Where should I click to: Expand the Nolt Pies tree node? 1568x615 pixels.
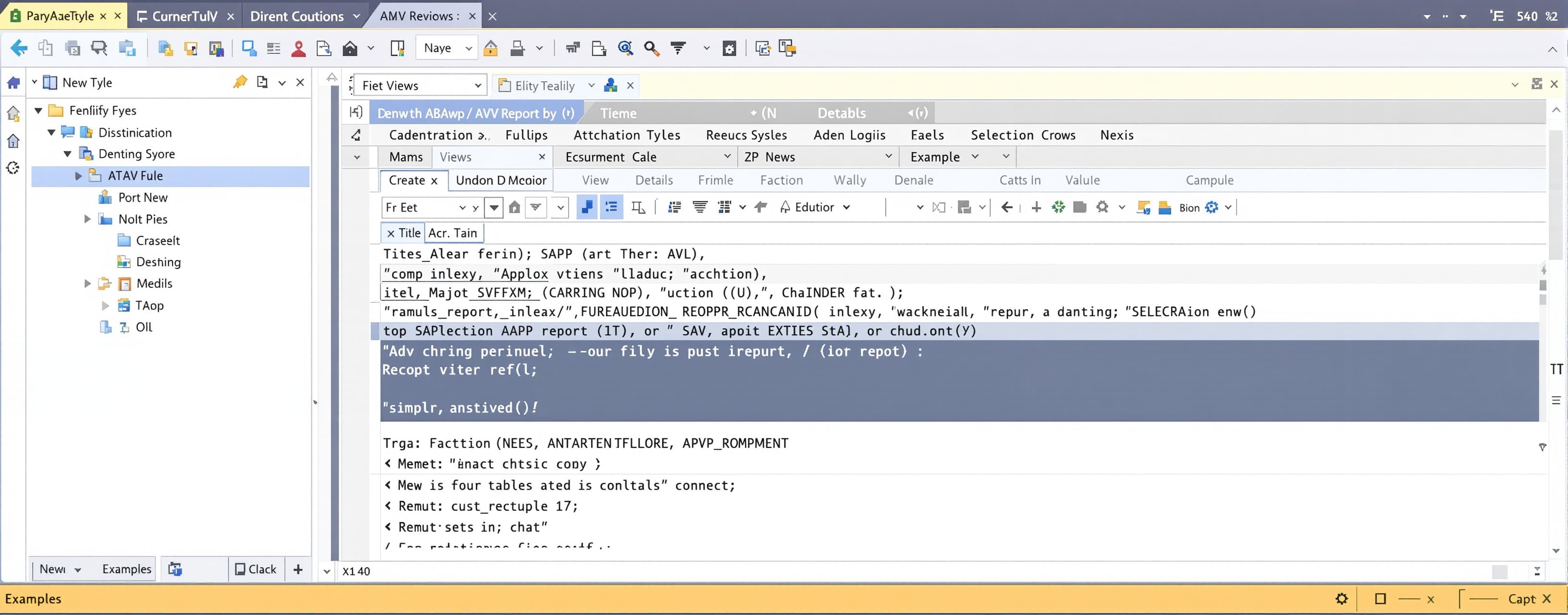pyautogui.click(x=87, y=219)
